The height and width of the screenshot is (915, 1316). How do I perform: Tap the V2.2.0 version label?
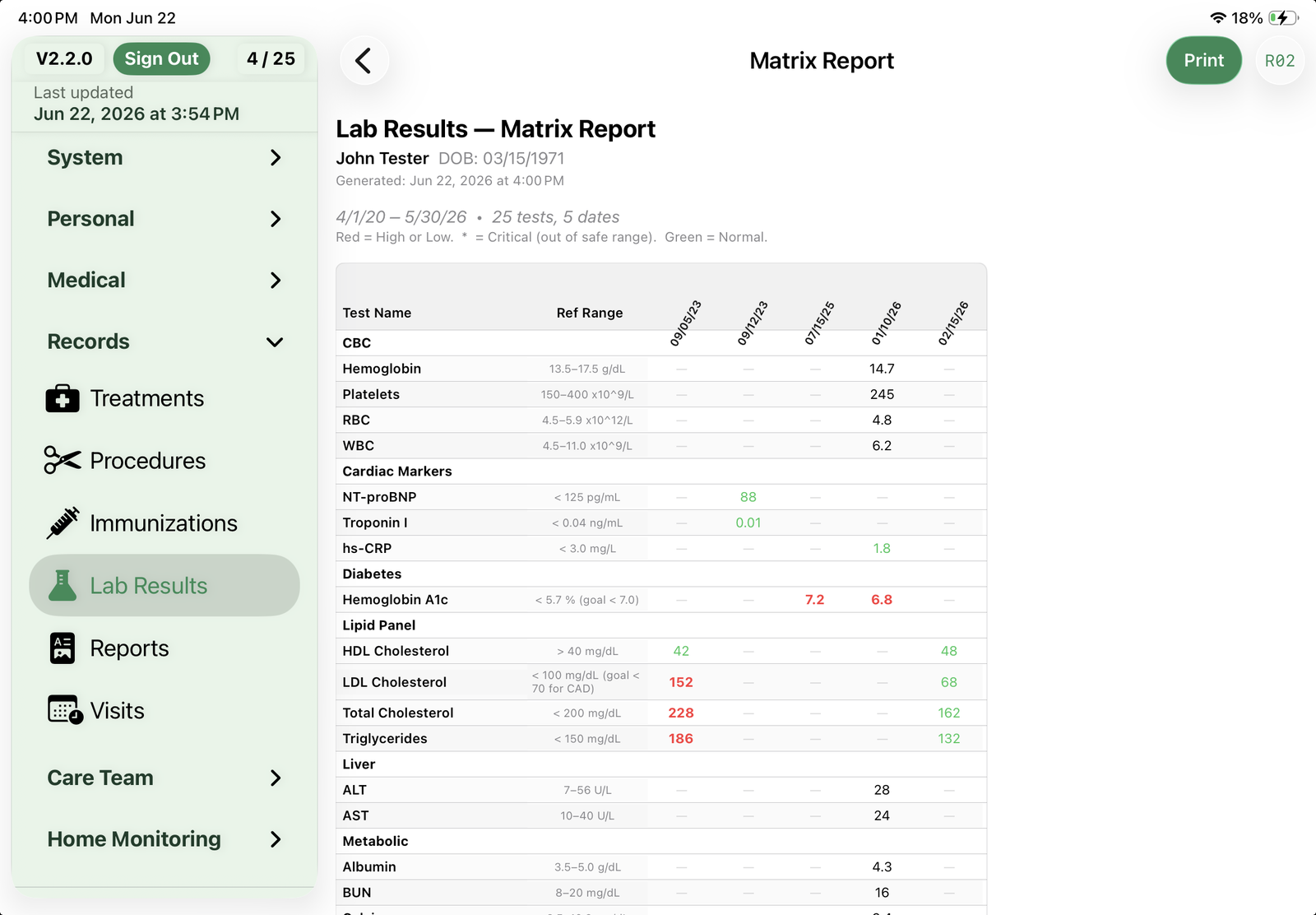(x=64, y=58)
